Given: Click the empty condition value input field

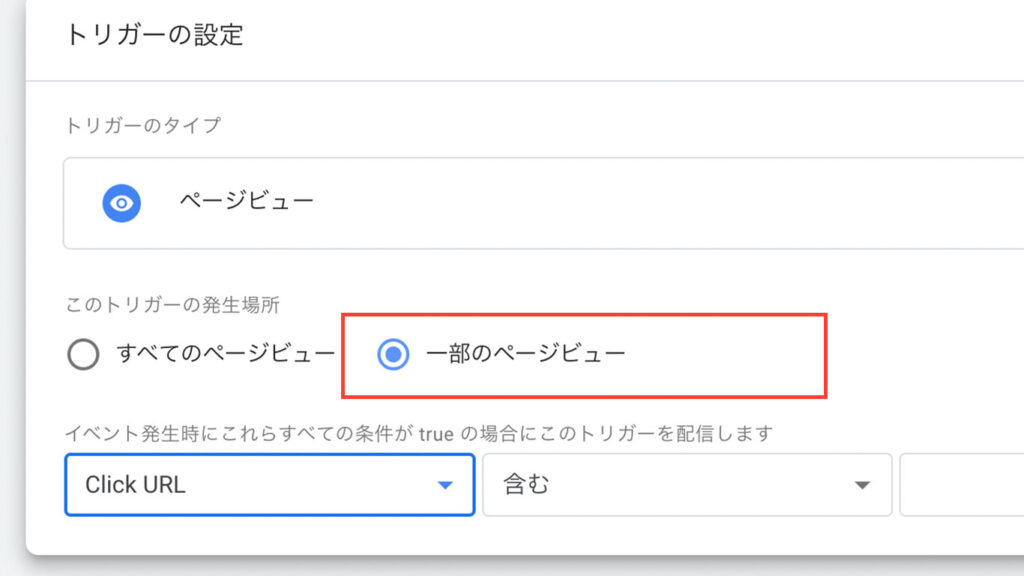Looking at the screenshot, I should (x=961, y=485).
